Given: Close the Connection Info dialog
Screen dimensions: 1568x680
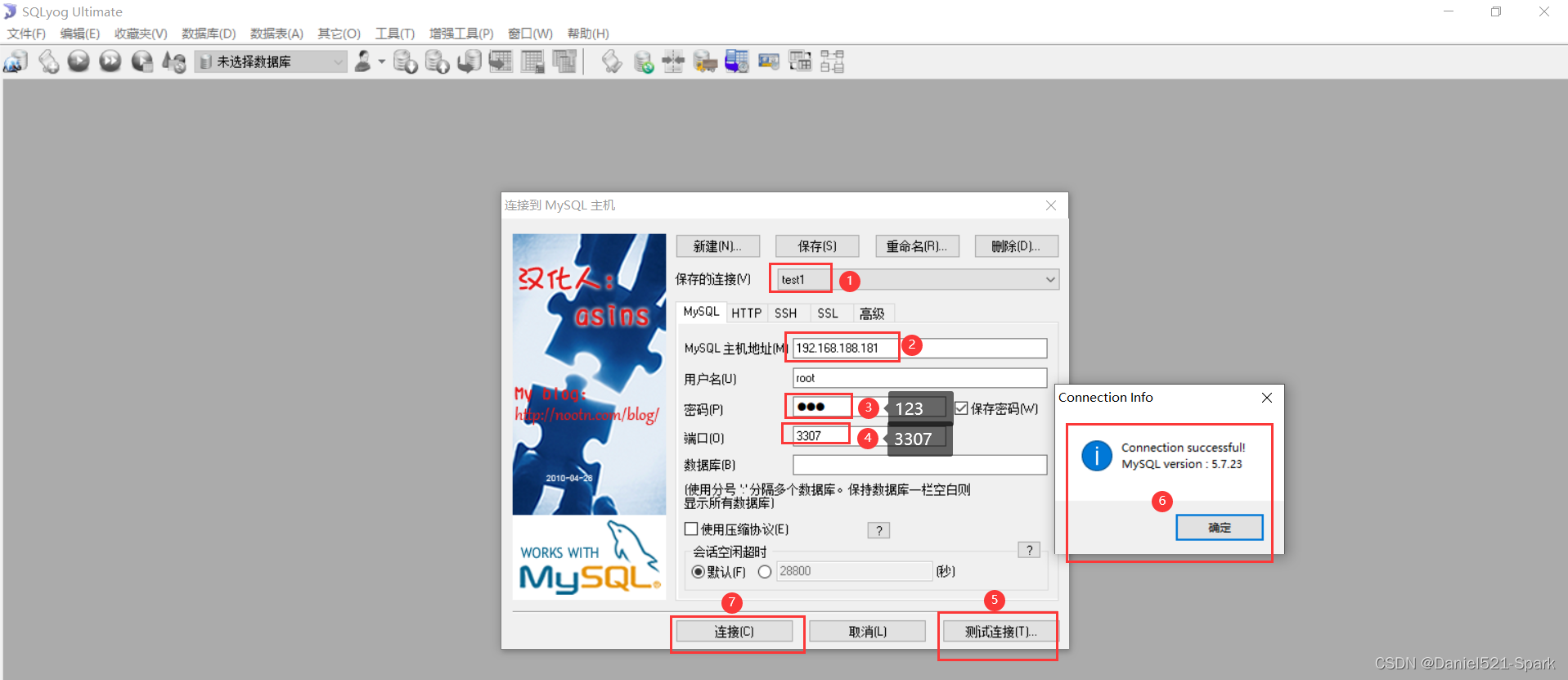Looking at the screenshot, I should 1267,398.
